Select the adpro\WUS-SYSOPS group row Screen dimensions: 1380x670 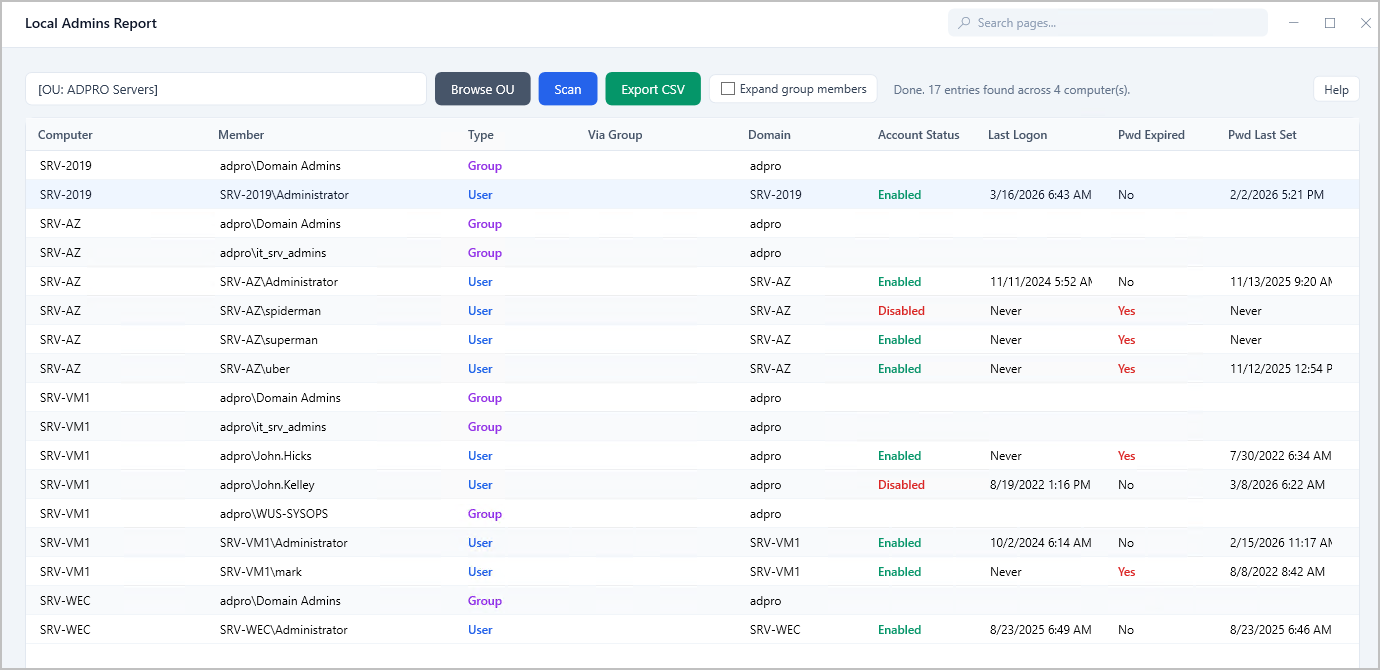(x=273, y=514)
